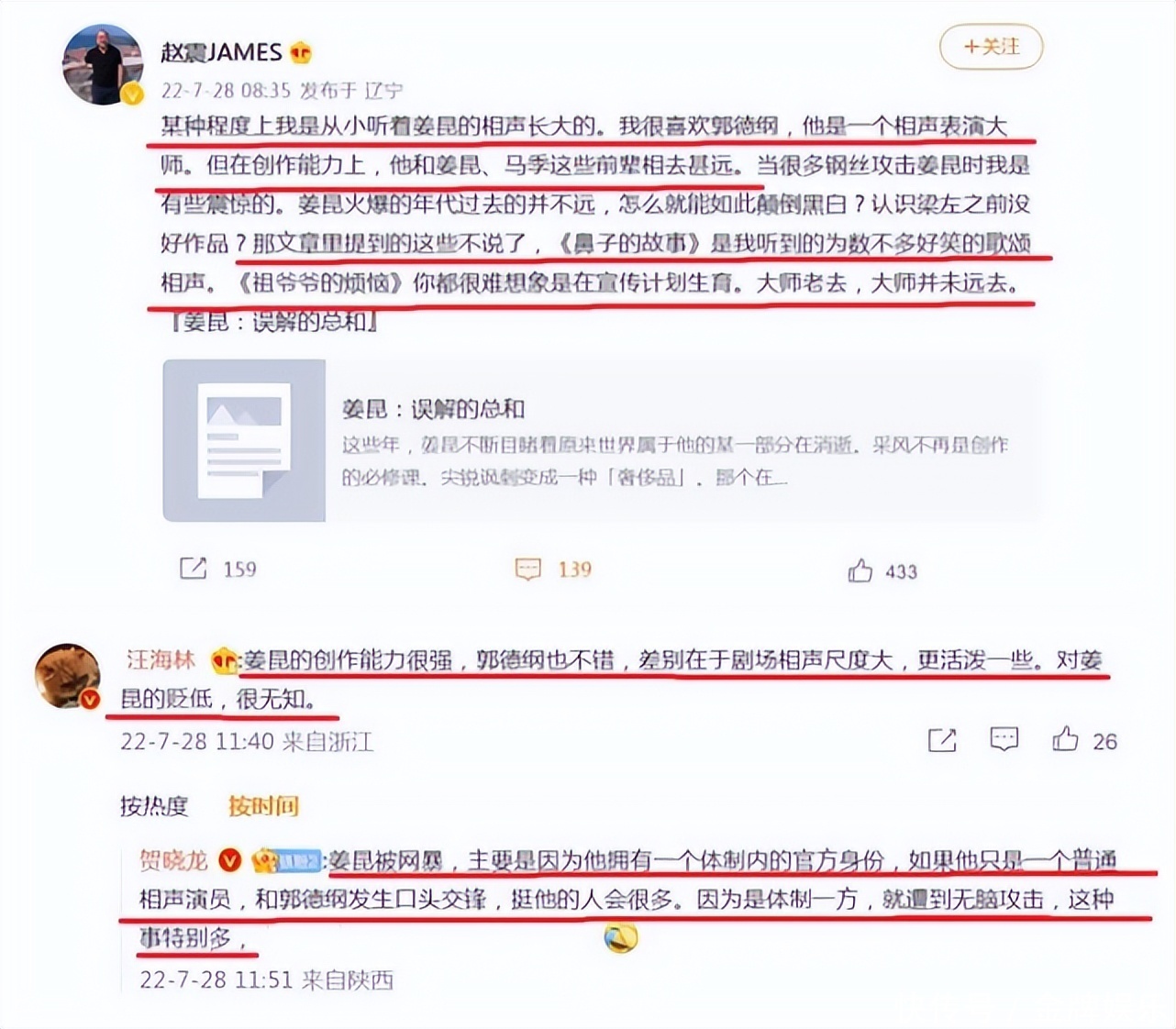
Task: Click the verified V badge beside 贺晓龙
Action: [230, 860]
